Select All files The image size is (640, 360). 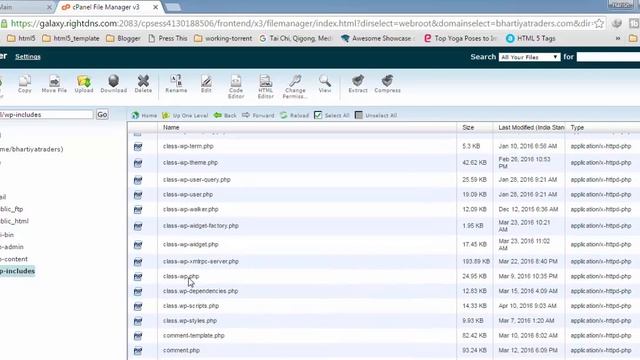pos(331,116)
